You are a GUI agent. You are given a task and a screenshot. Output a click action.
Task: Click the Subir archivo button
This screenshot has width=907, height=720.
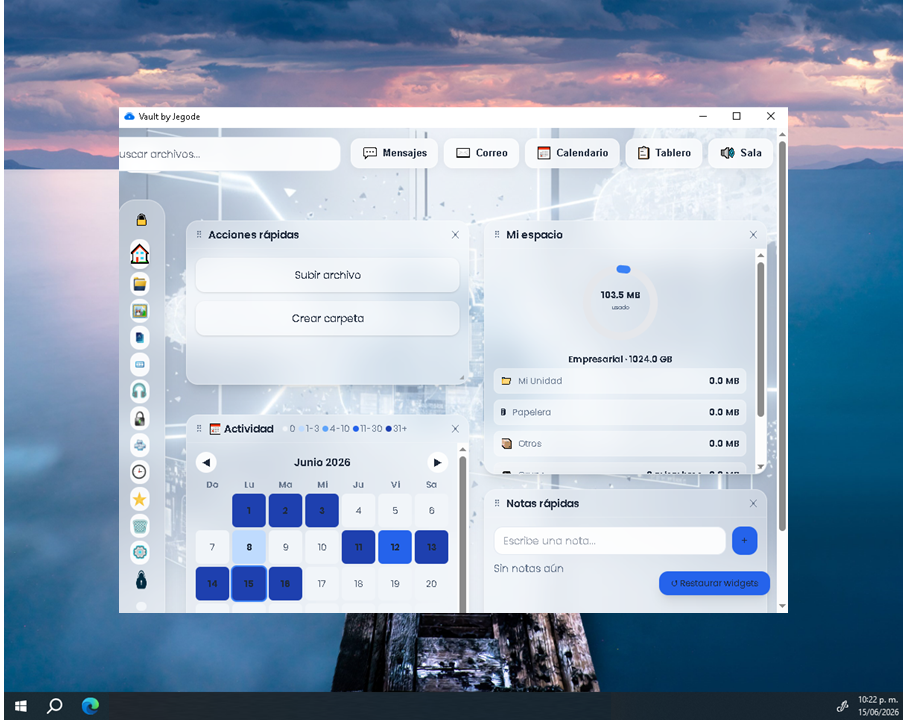click(x=327, y=275)
